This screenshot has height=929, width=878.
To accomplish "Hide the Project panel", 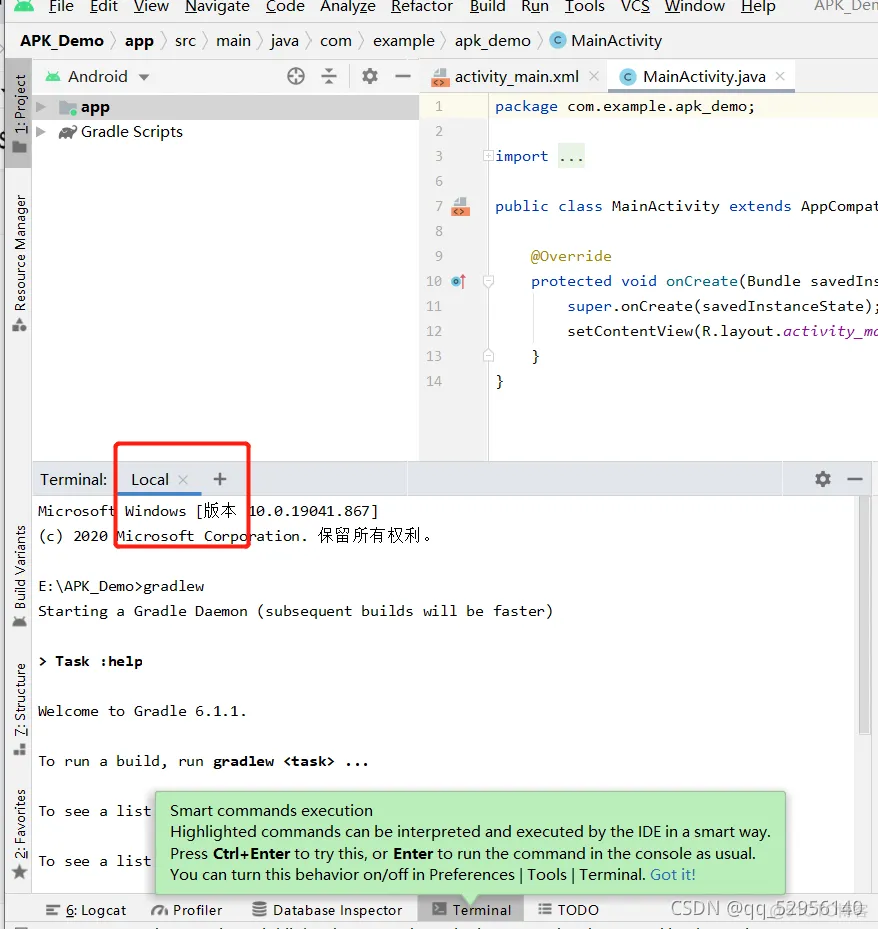I will (x=403, y=76).
